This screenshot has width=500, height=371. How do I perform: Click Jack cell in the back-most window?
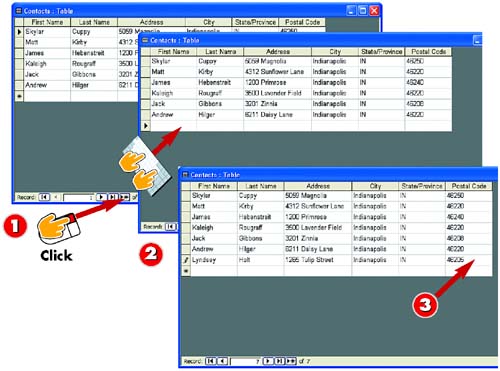pyautogui.click(x=47, y=74)
